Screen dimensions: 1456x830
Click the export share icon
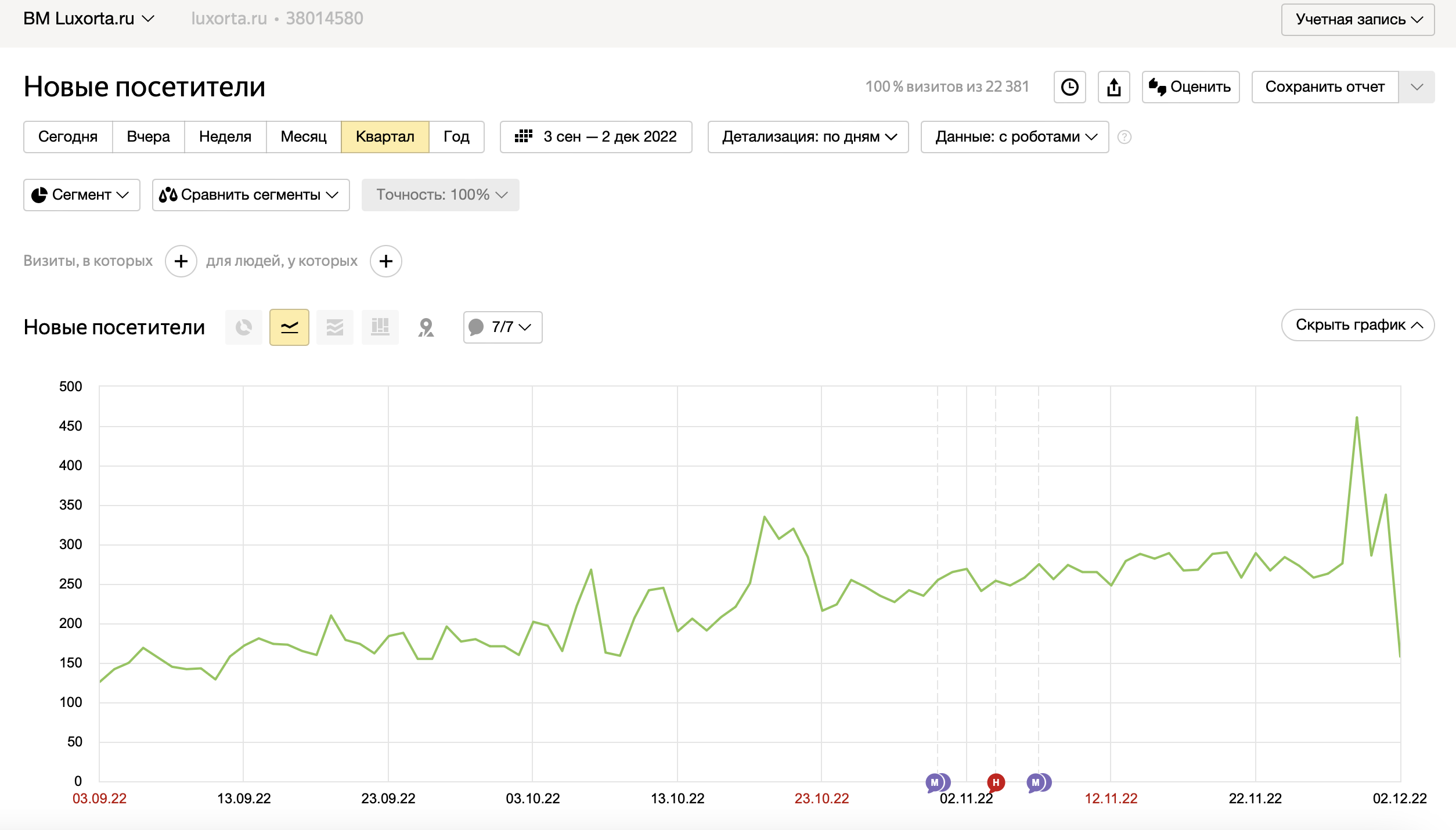pos(1113,87)
